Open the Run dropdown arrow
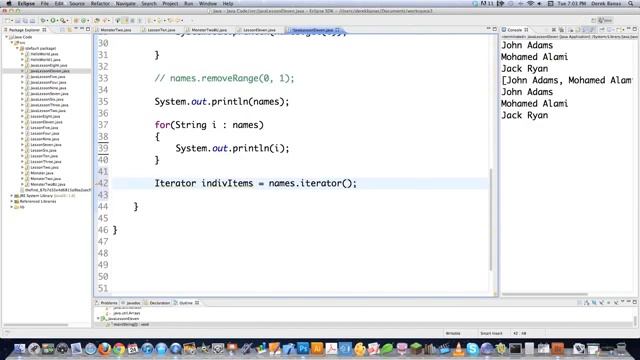 [57, 20]
